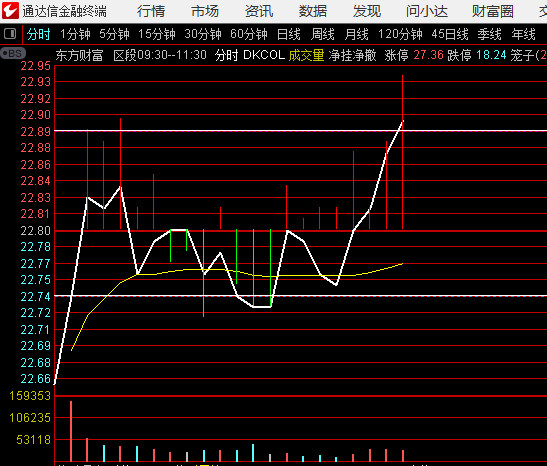Screen dimensions: 547x466
Task: Open the 发现 menu
Action: pyautogui.click(x=367, y=11)
